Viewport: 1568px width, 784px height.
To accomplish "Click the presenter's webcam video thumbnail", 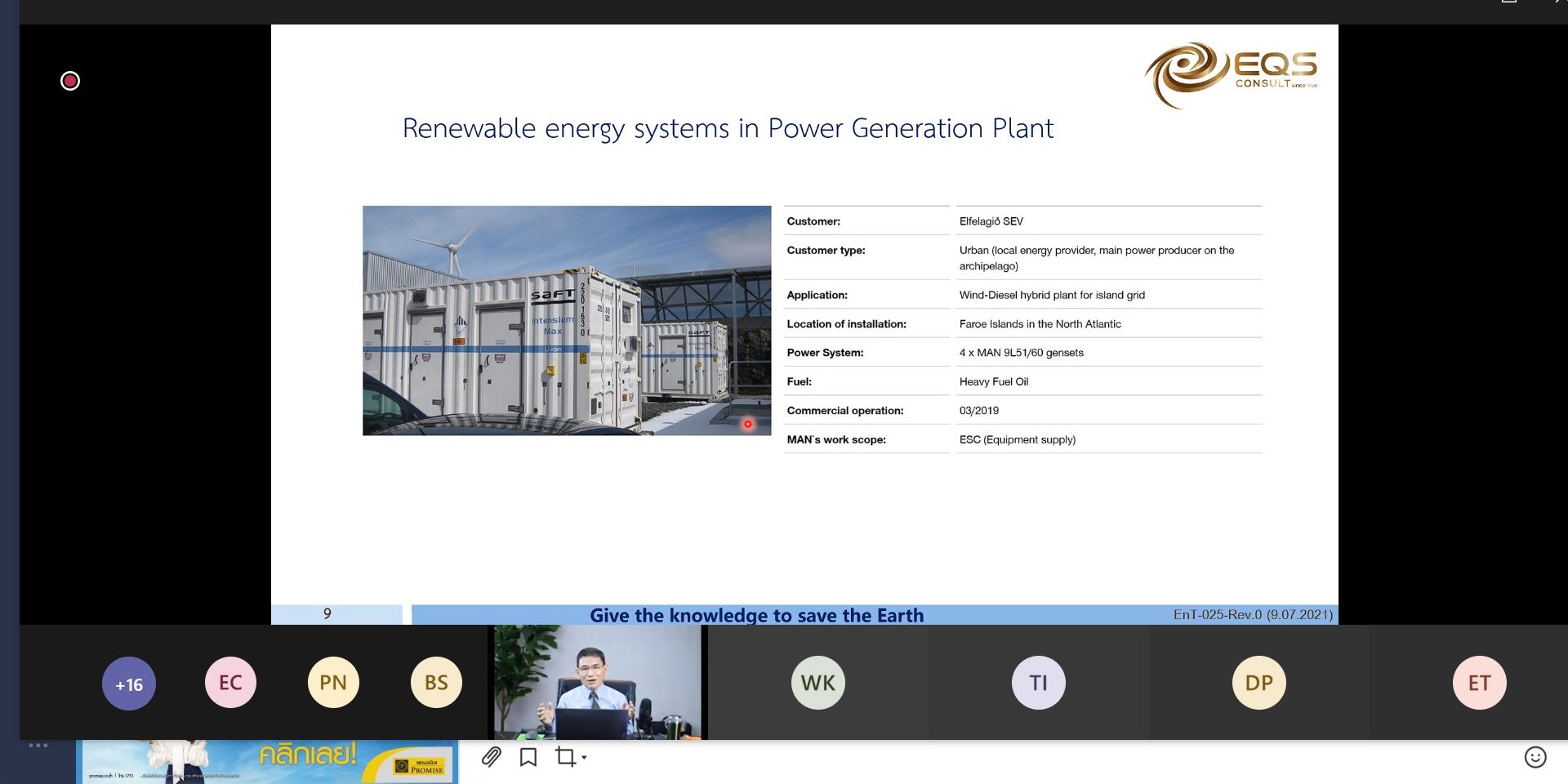I will coord(598,682).
